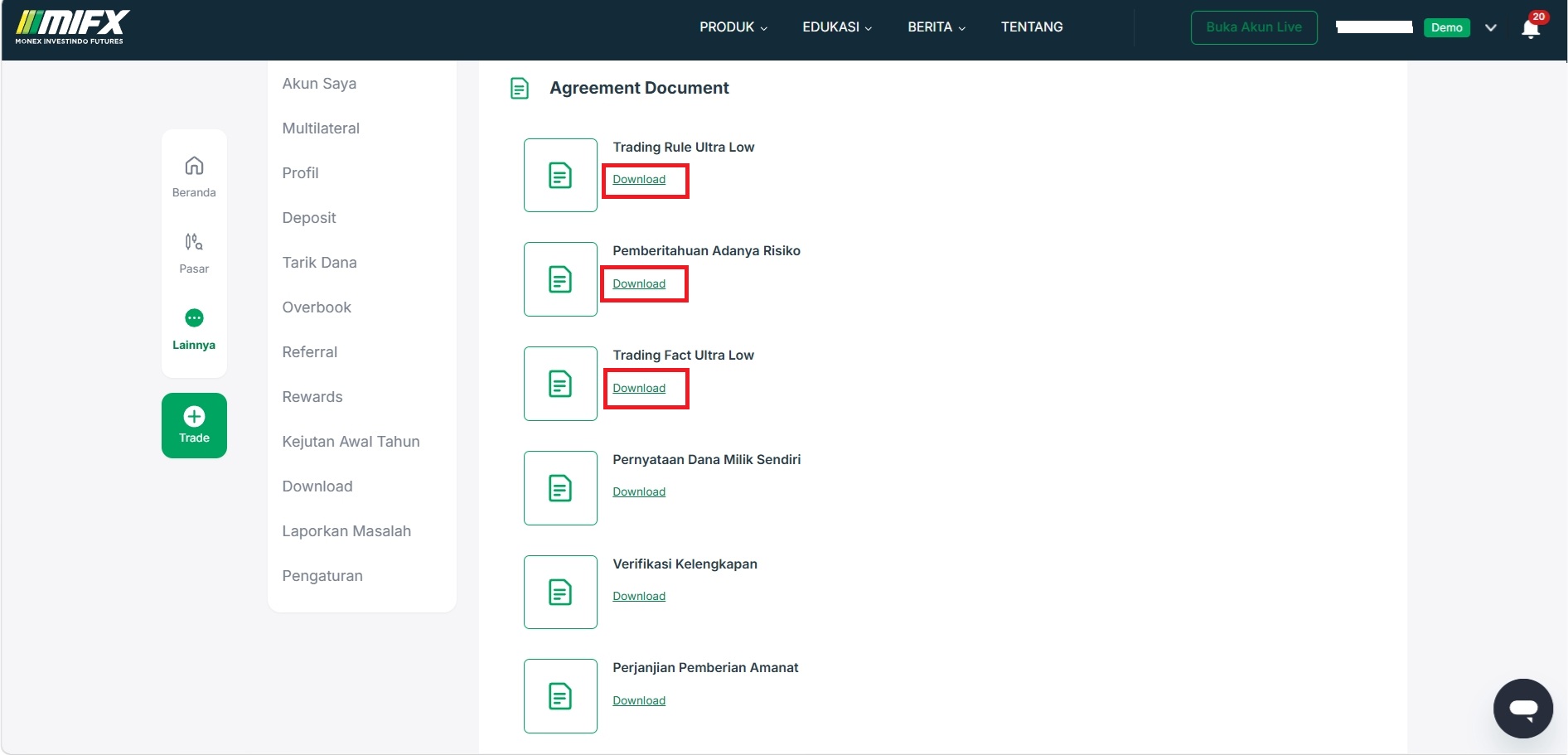Open Referral in sidebar
Screen dimensions: 1568x755
point(310,352)
